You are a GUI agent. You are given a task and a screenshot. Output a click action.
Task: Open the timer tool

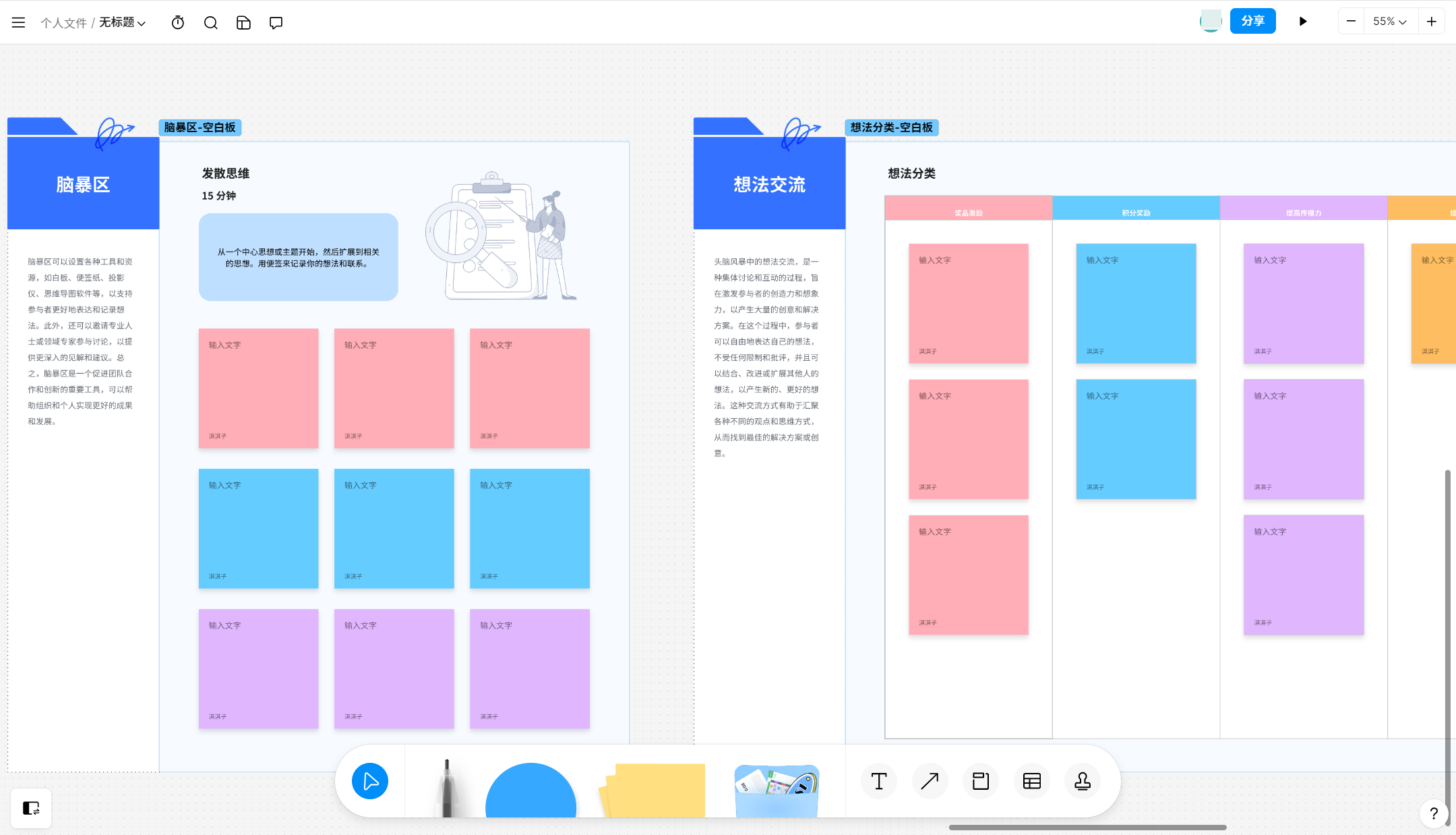click(x=178, y=22)
